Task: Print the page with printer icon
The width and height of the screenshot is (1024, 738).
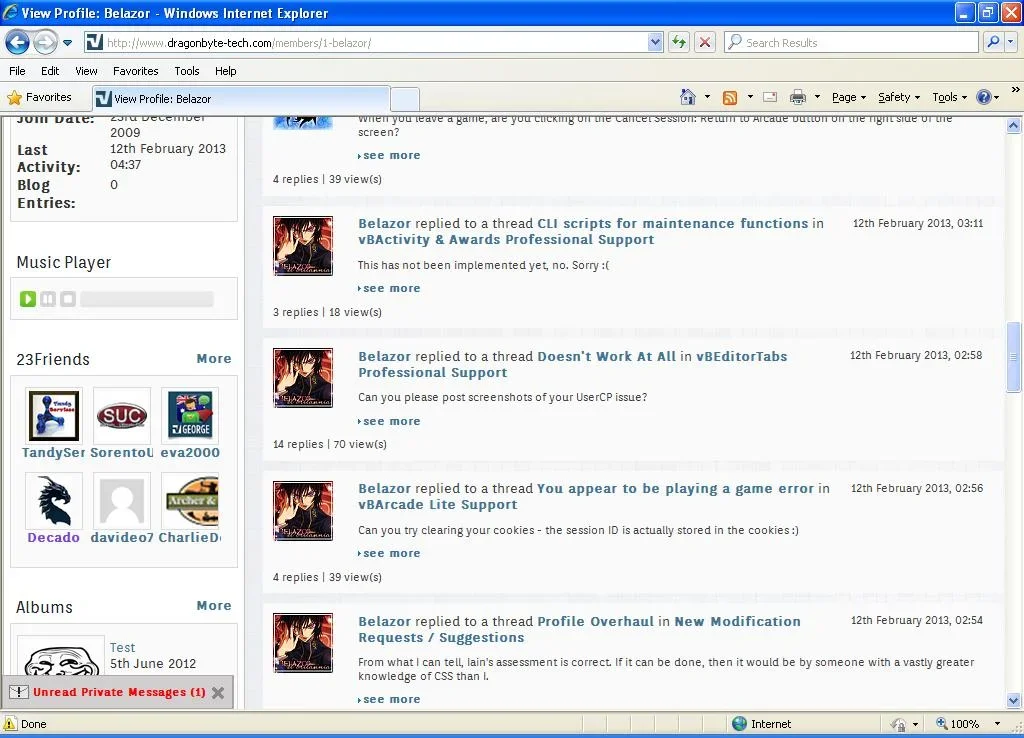Action: (x=797, y=97)
